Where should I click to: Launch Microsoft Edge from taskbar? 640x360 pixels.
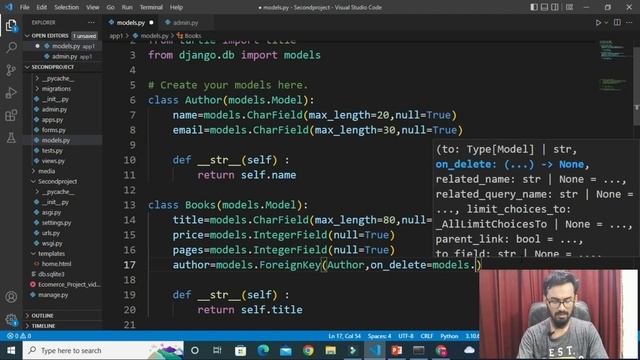[x=263, y=351]
